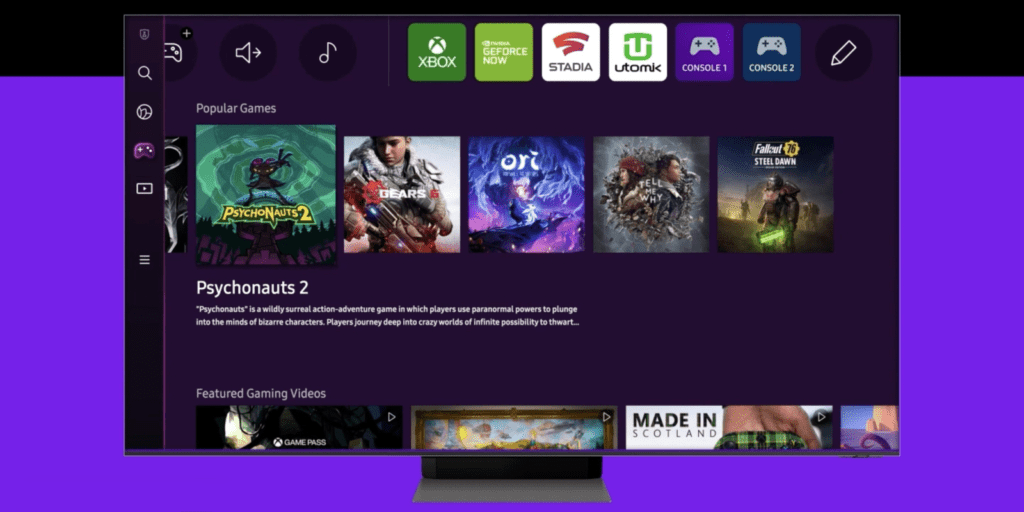
Task: Select the purple Gaming hub sidebar icon
Action: point(145,150)
